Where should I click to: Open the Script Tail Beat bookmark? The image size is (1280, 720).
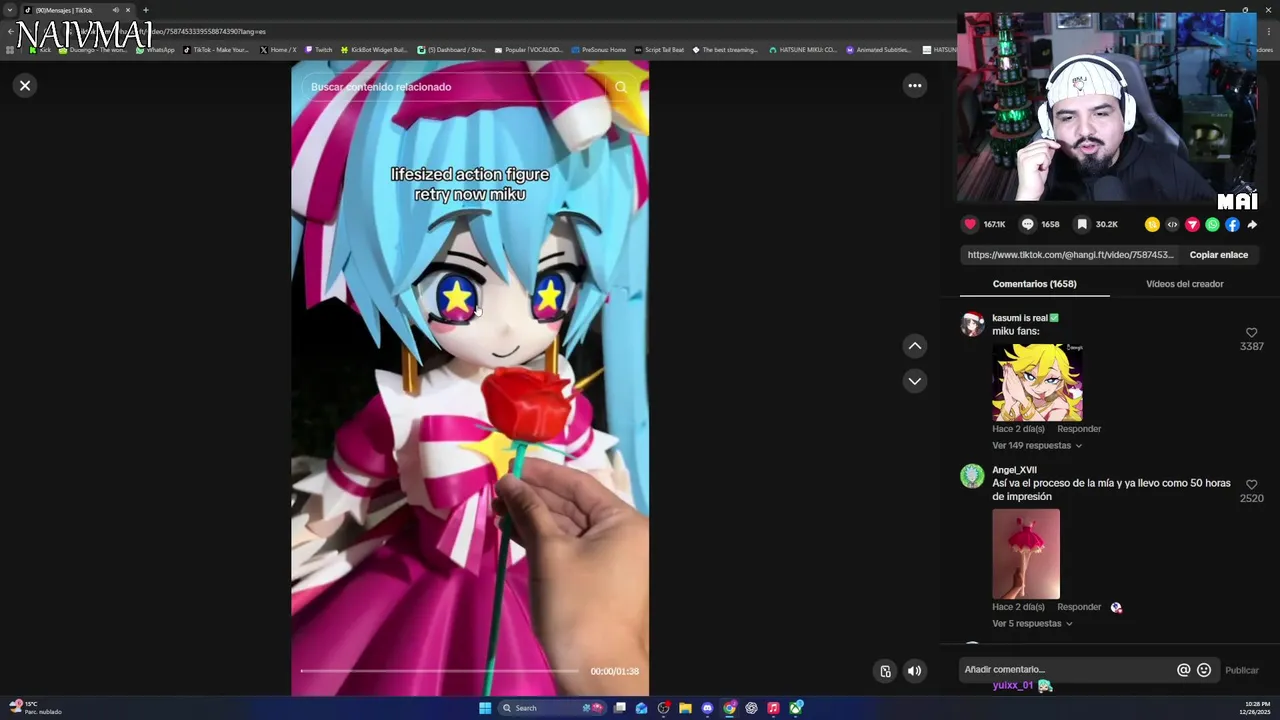[660, 49]
